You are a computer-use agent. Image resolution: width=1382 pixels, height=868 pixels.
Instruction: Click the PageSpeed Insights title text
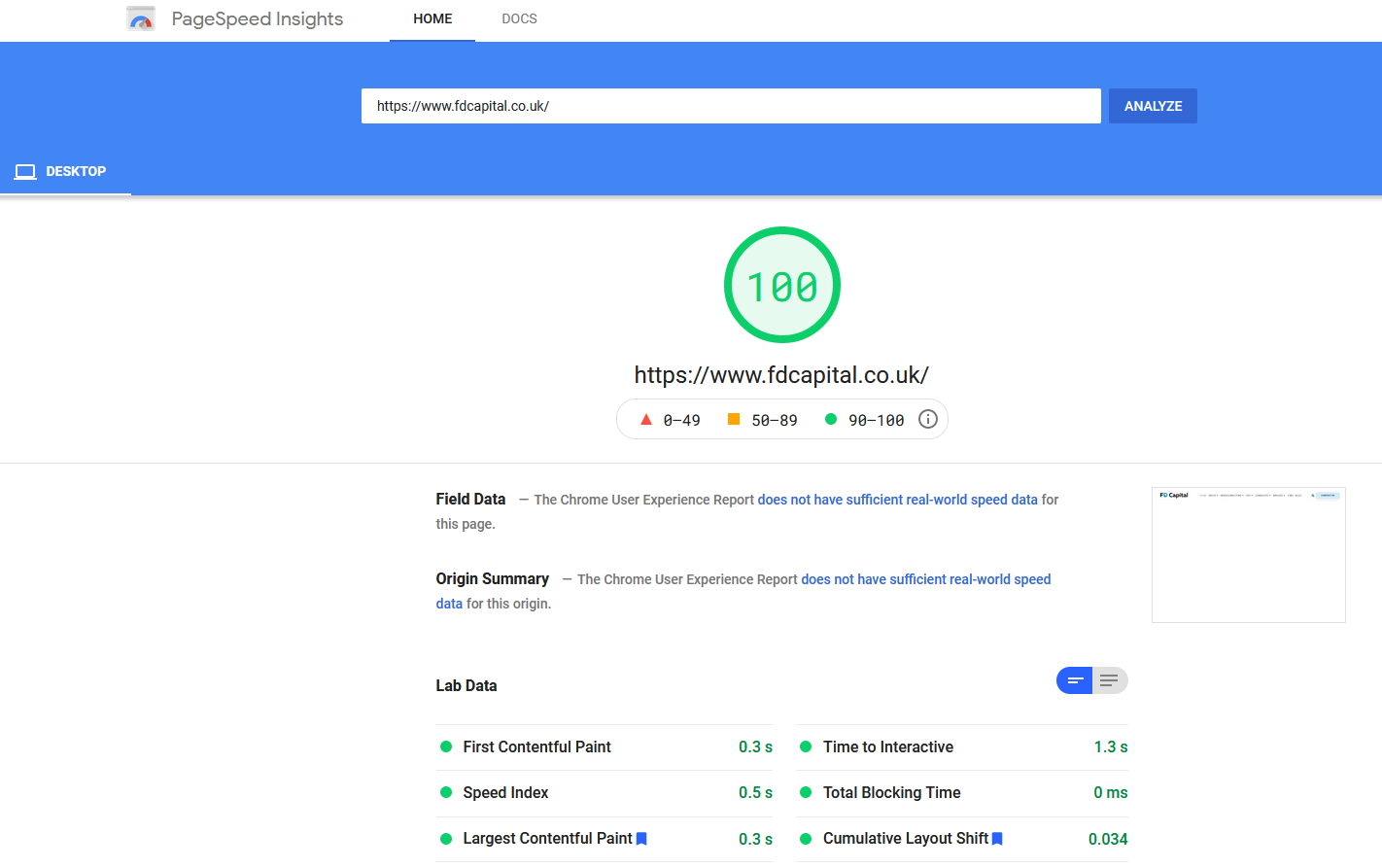coord(258,18)
